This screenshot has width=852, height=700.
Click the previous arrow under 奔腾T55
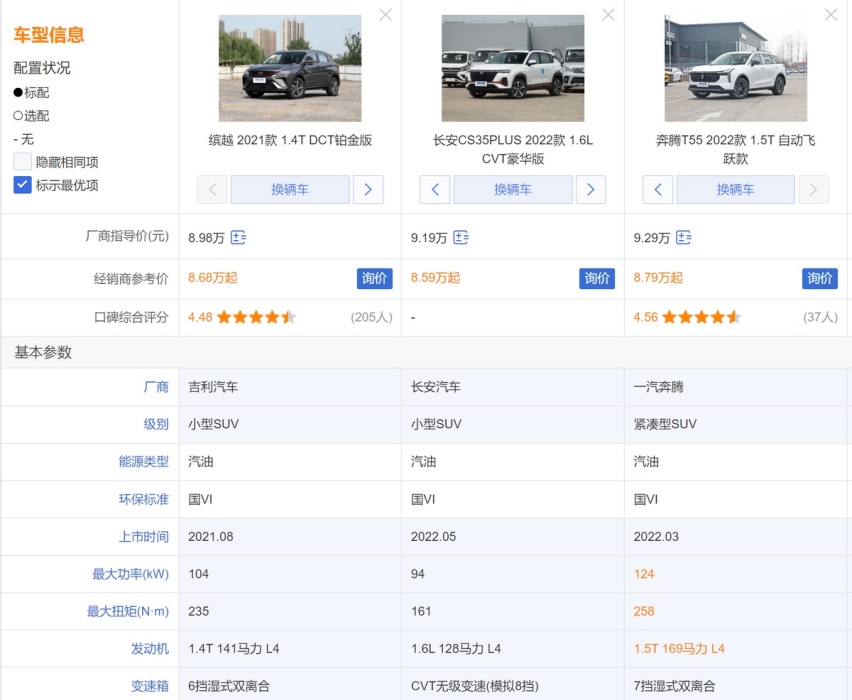[657, 190]
